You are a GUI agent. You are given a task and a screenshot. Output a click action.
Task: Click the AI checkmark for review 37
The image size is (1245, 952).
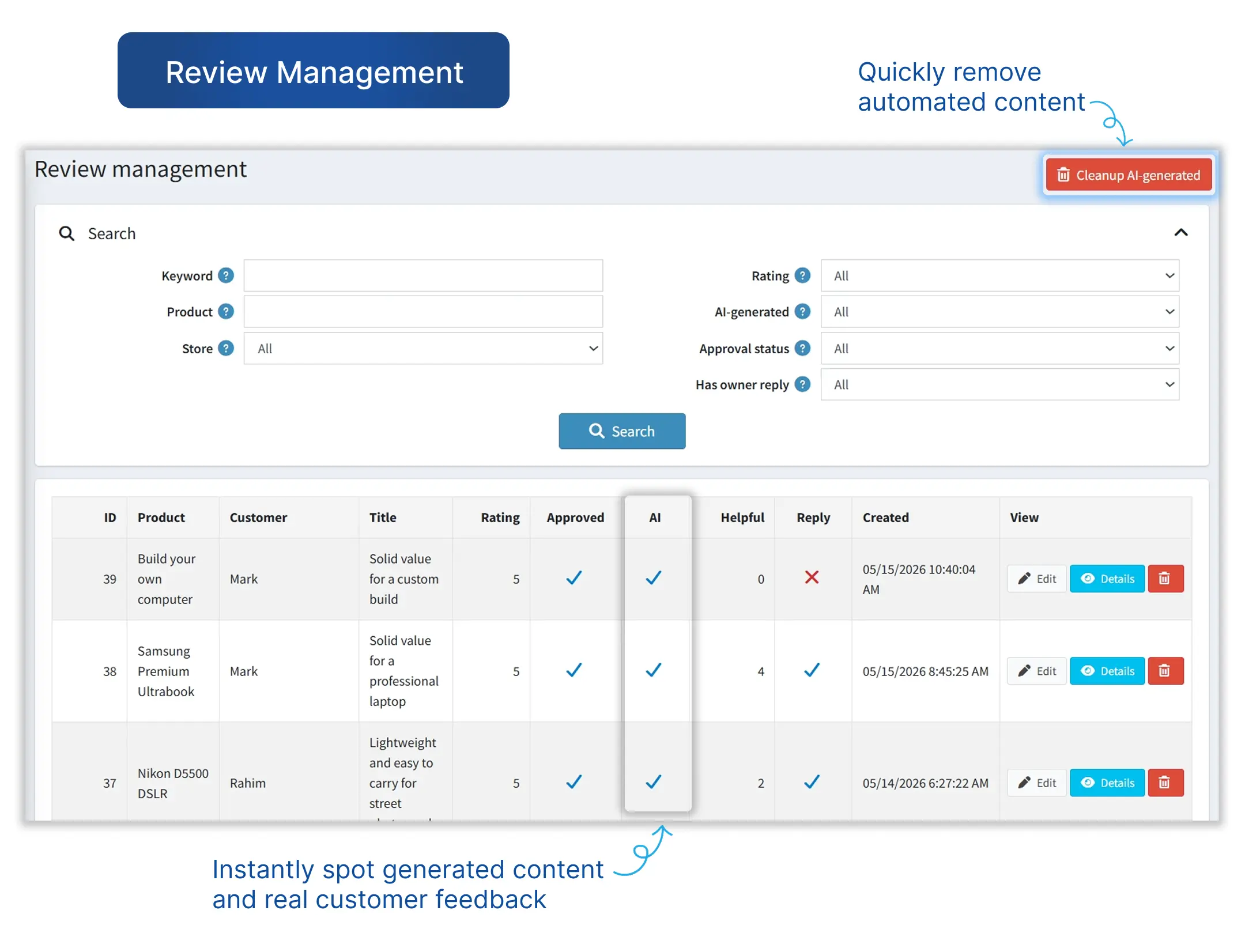654,782
